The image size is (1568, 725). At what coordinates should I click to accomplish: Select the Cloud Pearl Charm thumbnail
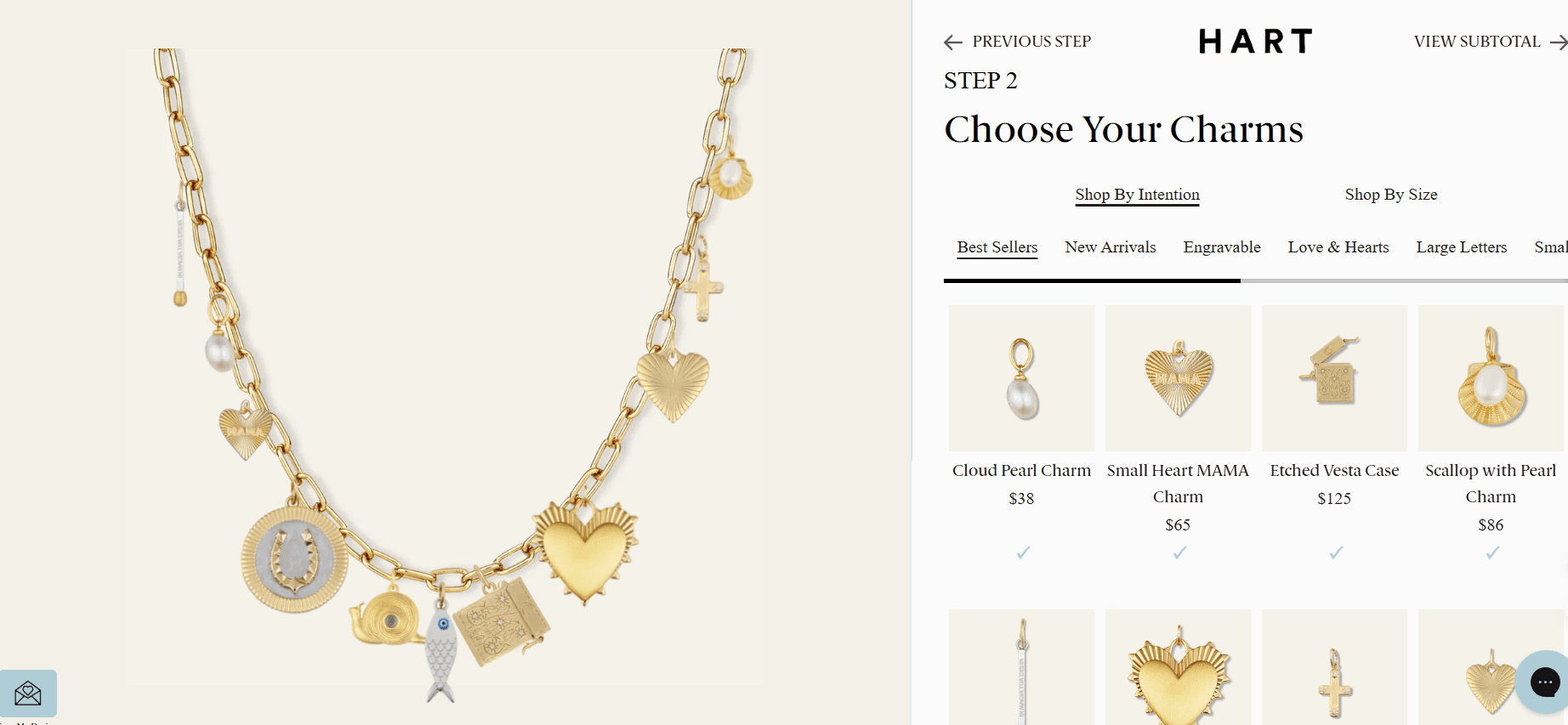pos(1021,377)
